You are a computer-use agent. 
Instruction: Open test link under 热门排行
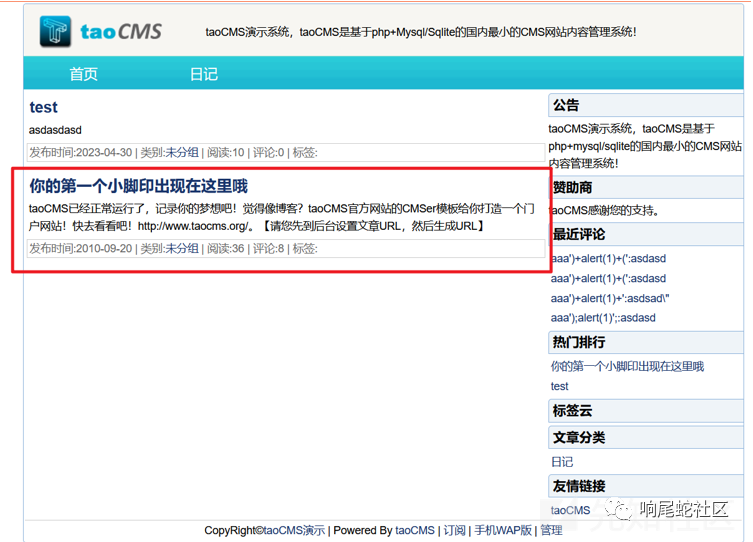(x=559, y=386)
